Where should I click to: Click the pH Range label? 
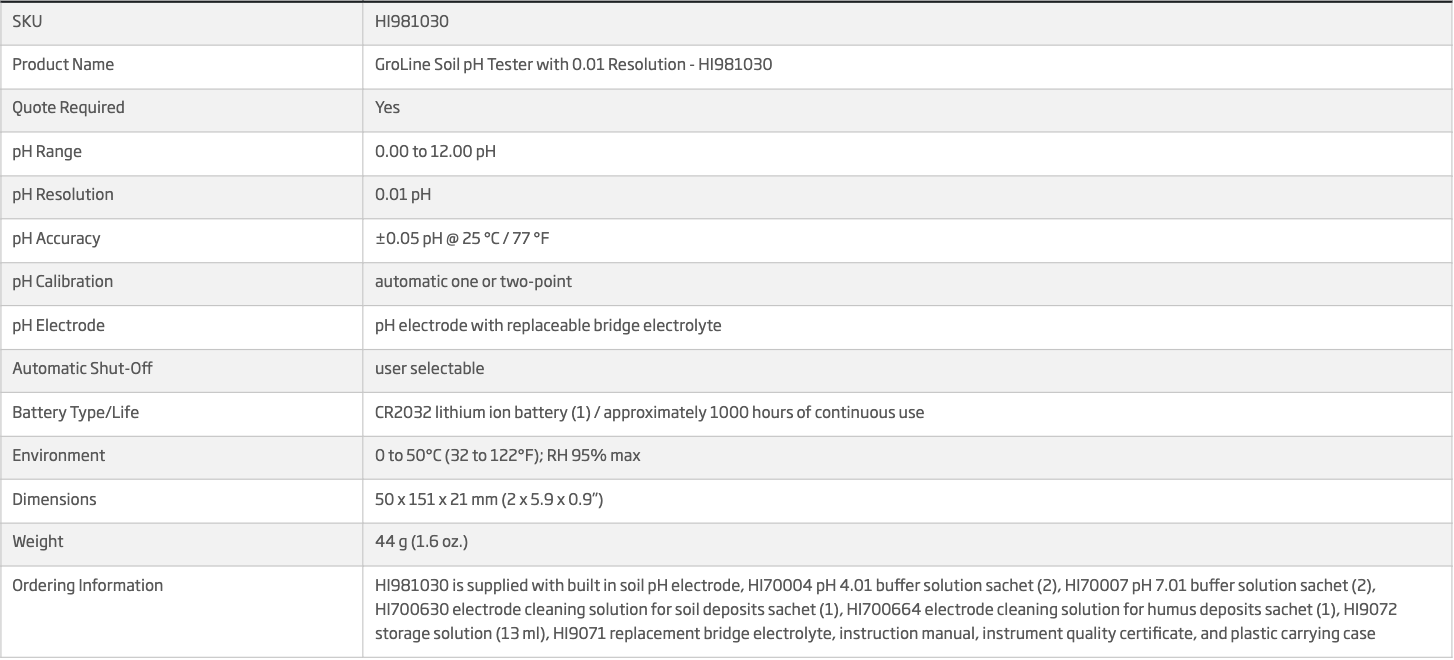click(47, 151)
